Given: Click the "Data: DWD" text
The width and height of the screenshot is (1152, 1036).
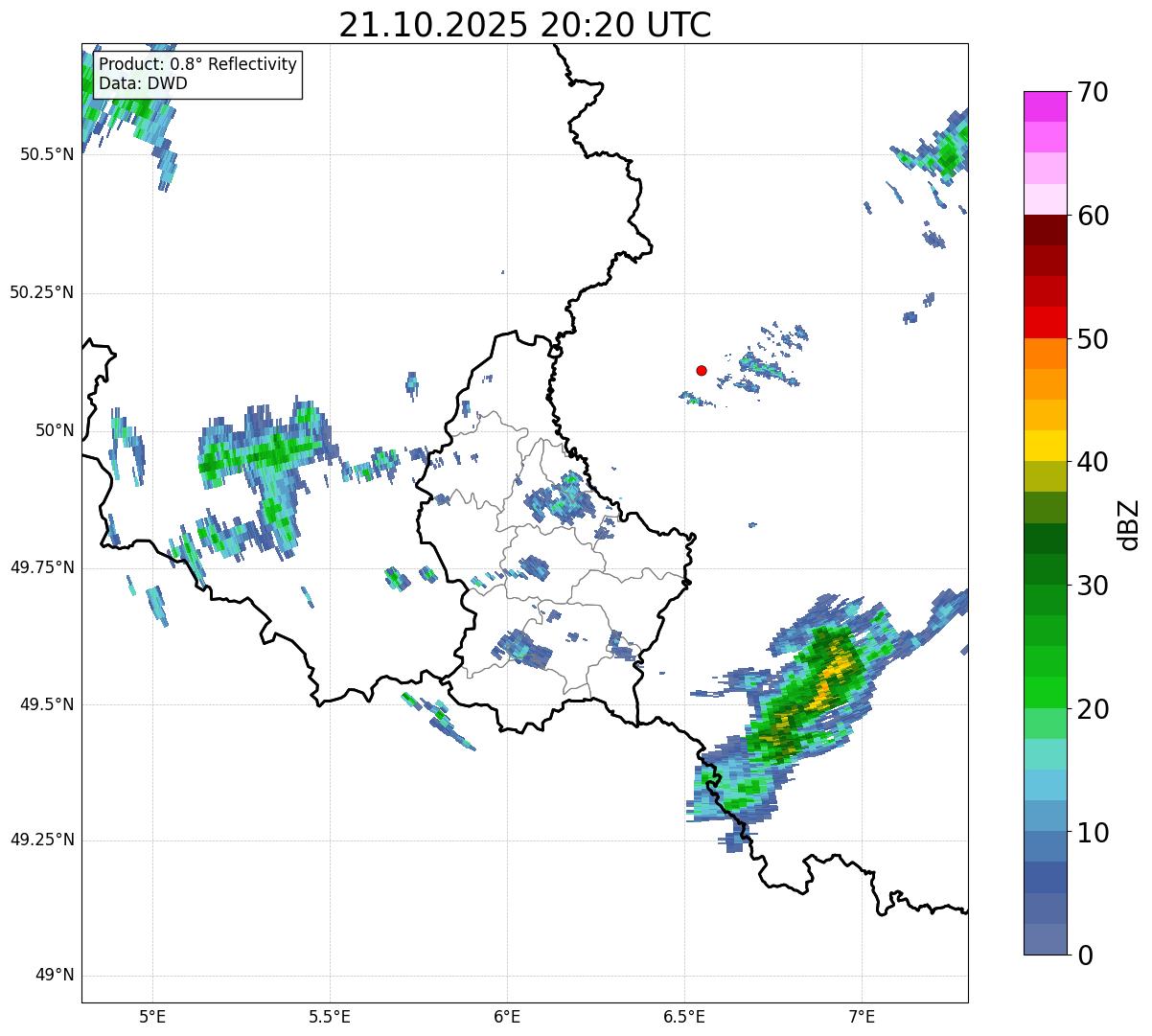Looking at the screenshot, I should click(144, 83).
